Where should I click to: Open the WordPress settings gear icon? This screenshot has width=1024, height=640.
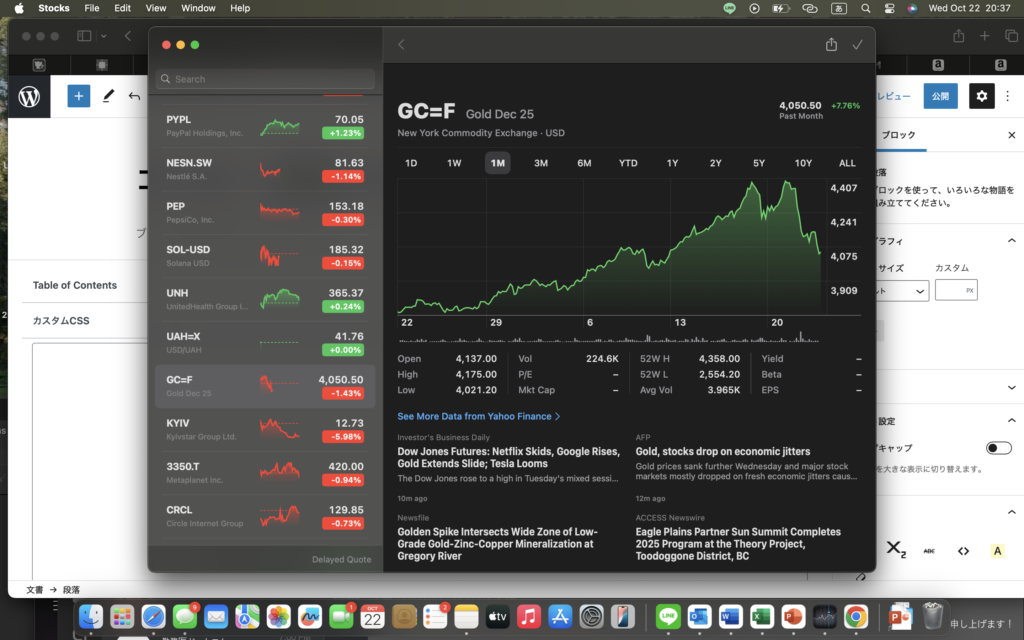982,96
